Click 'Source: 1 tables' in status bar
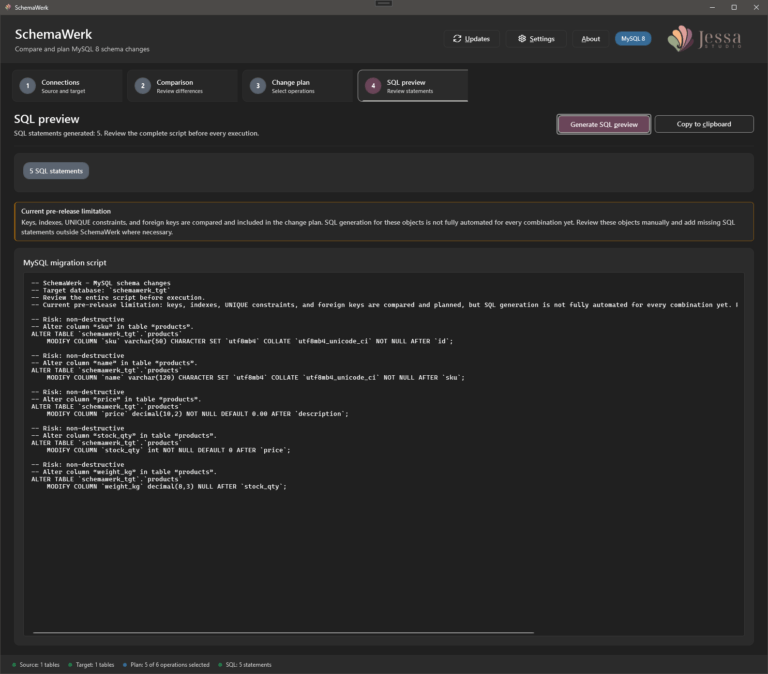 click(x=39, y=665)
